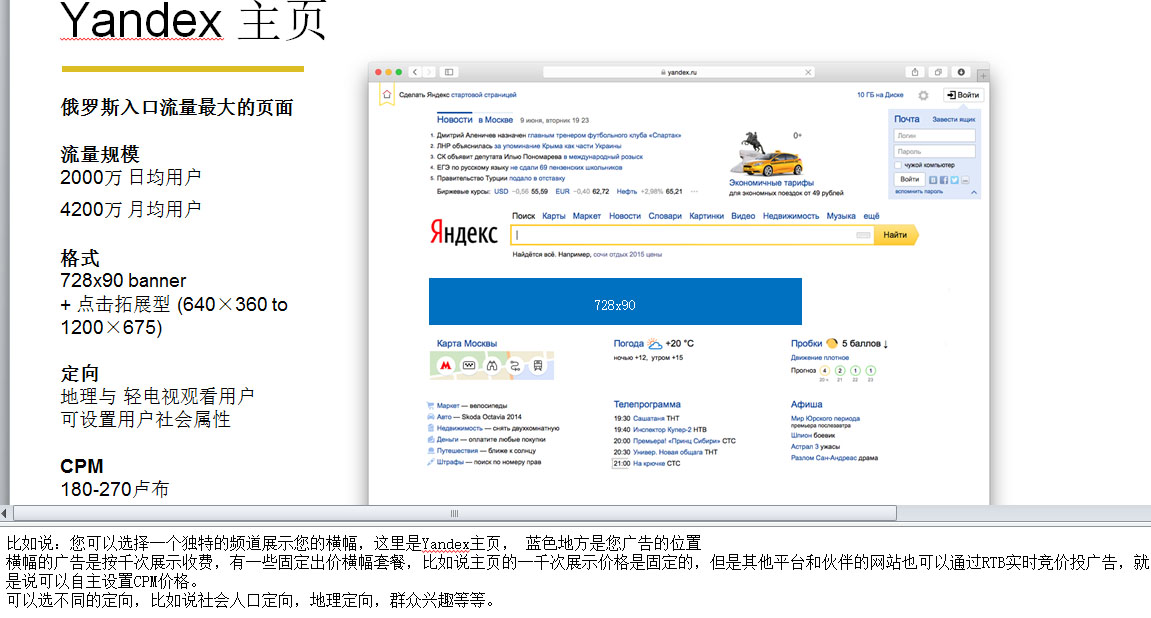This screenshot has width=1151, height=618.
Task: Click the EUR exchange rate link
Action: tap(562, 192)
